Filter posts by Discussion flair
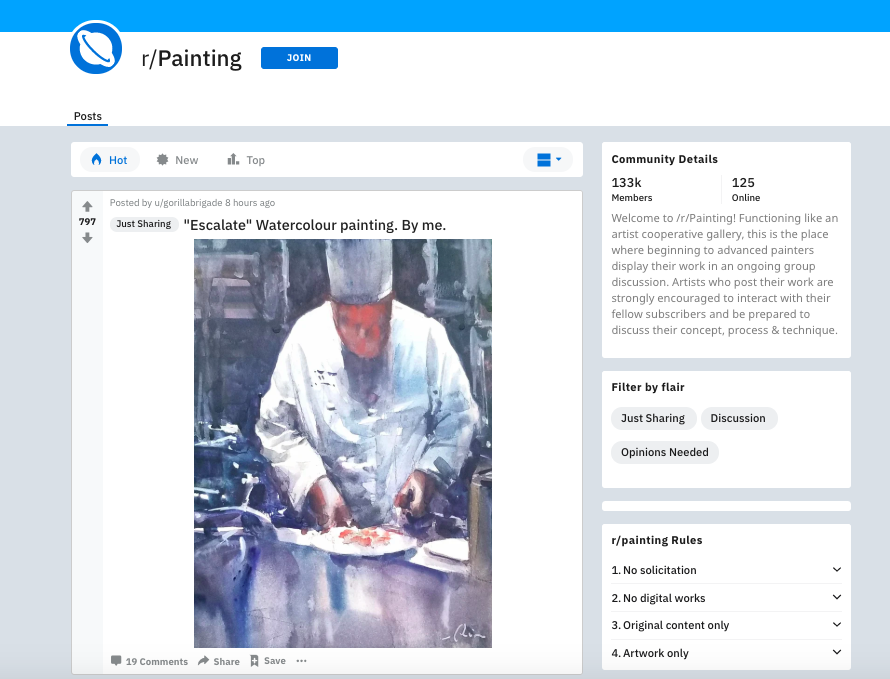 tap(738, 418)
